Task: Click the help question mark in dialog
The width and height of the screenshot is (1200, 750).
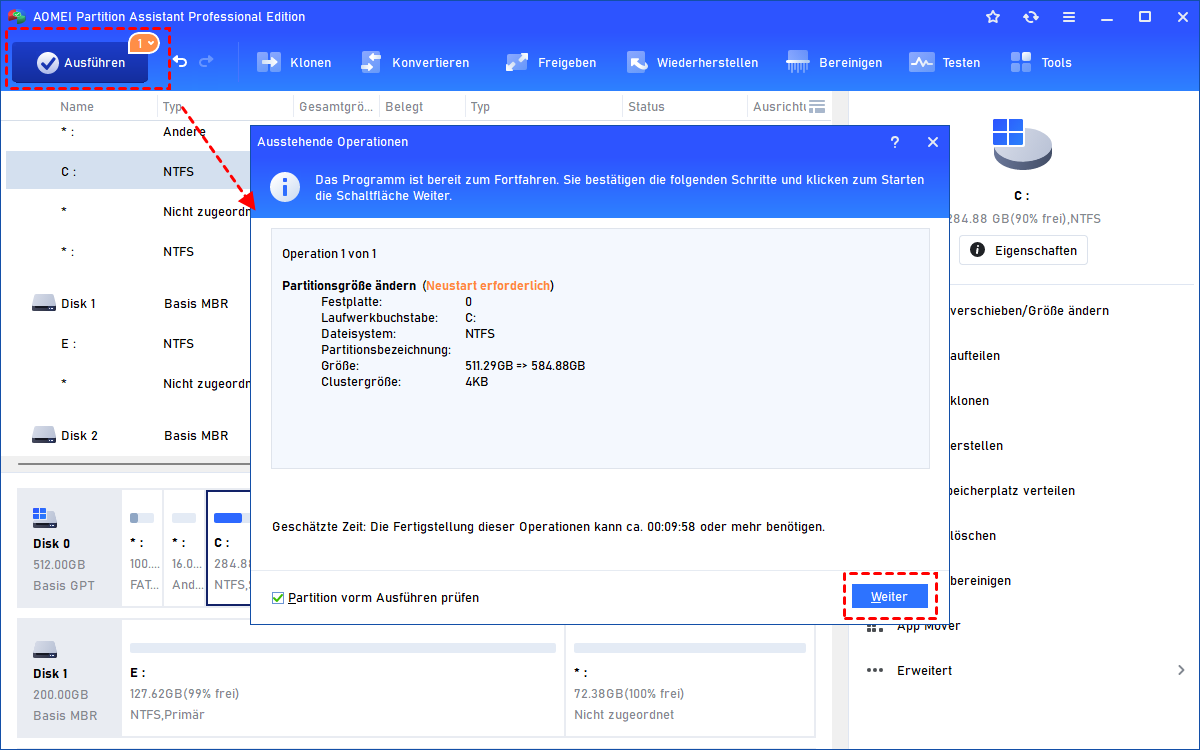Action: pos(895,142)
